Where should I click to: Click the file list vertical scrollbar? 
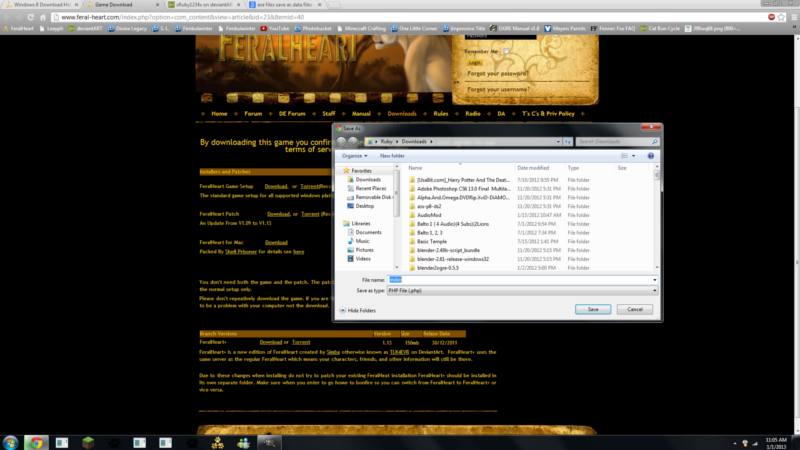pyautogui.click(x=657, y=216)
